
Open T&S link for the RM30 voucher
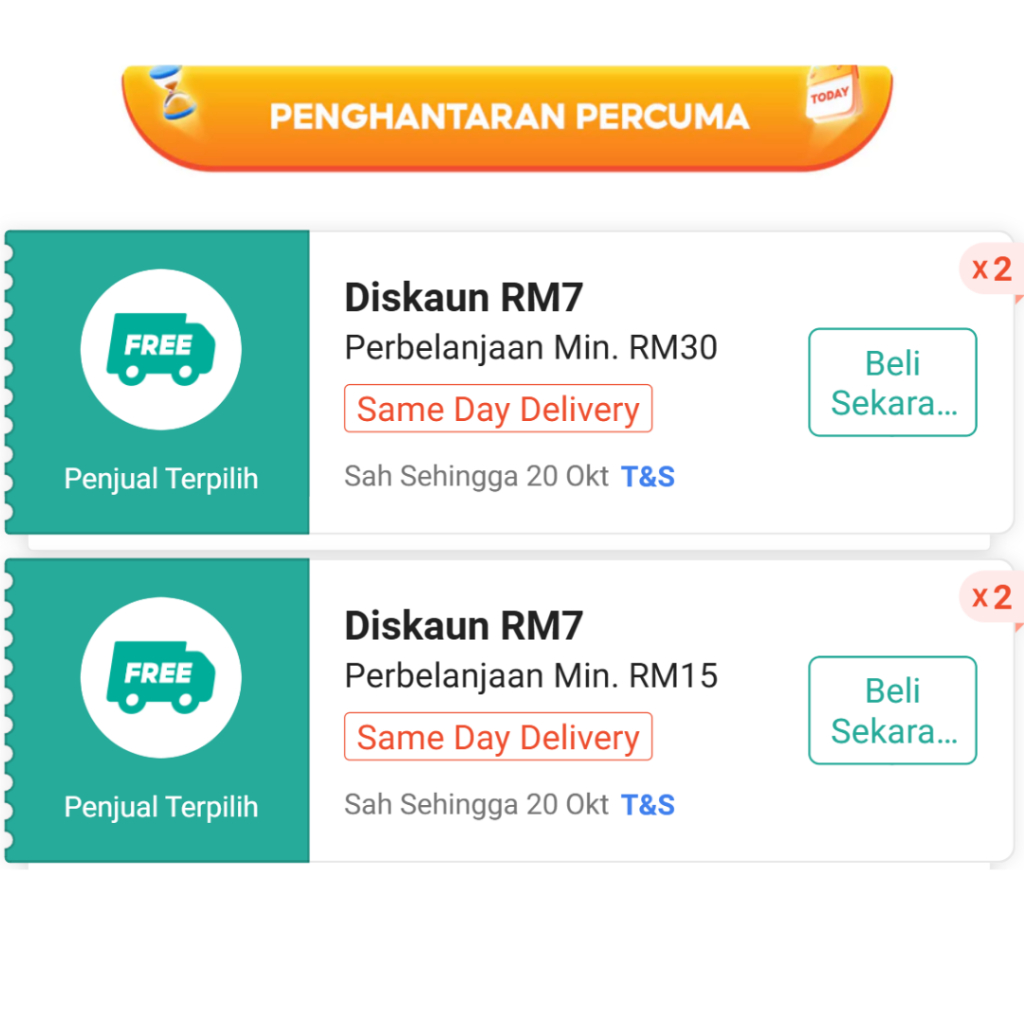coord(648,477)
